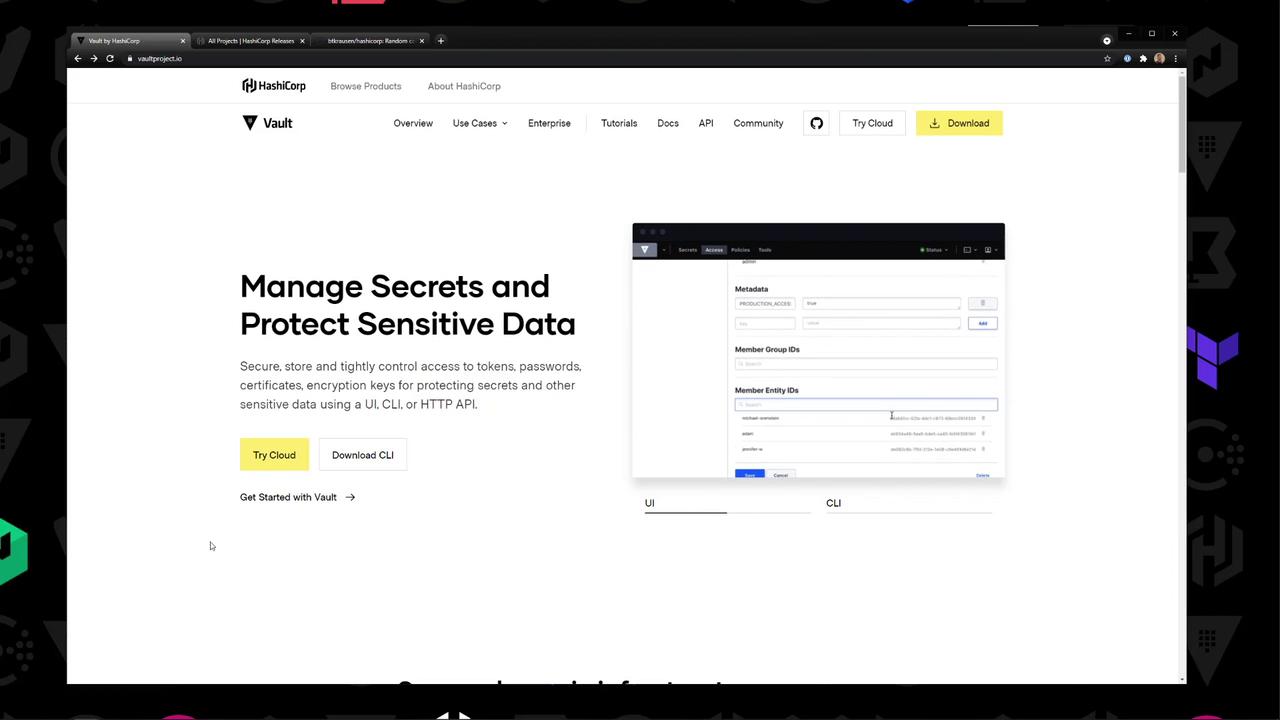Click the yellow Download button in navbar
The image size is (1280, 720).
pyautogui.click(x=959, y=123)
